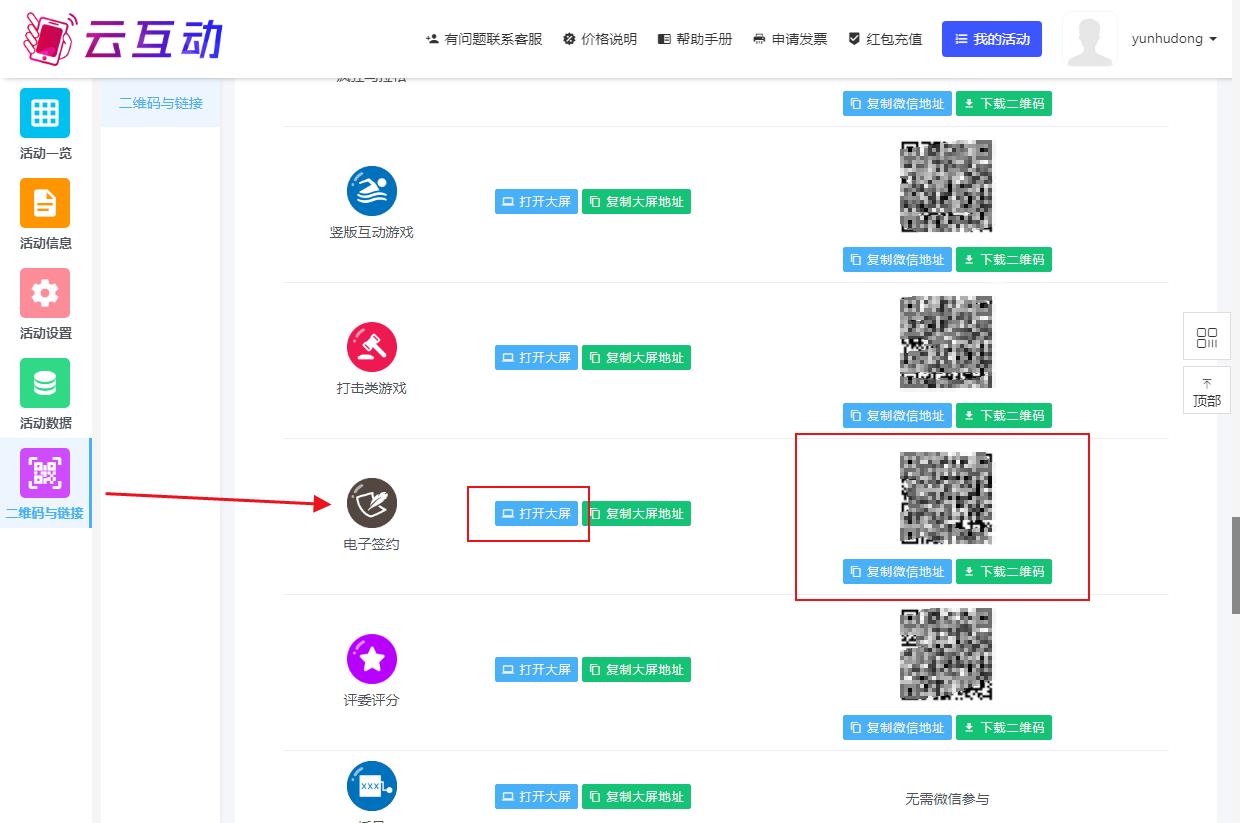Click the 评委评分 star icon

click(x=372, y=659)
